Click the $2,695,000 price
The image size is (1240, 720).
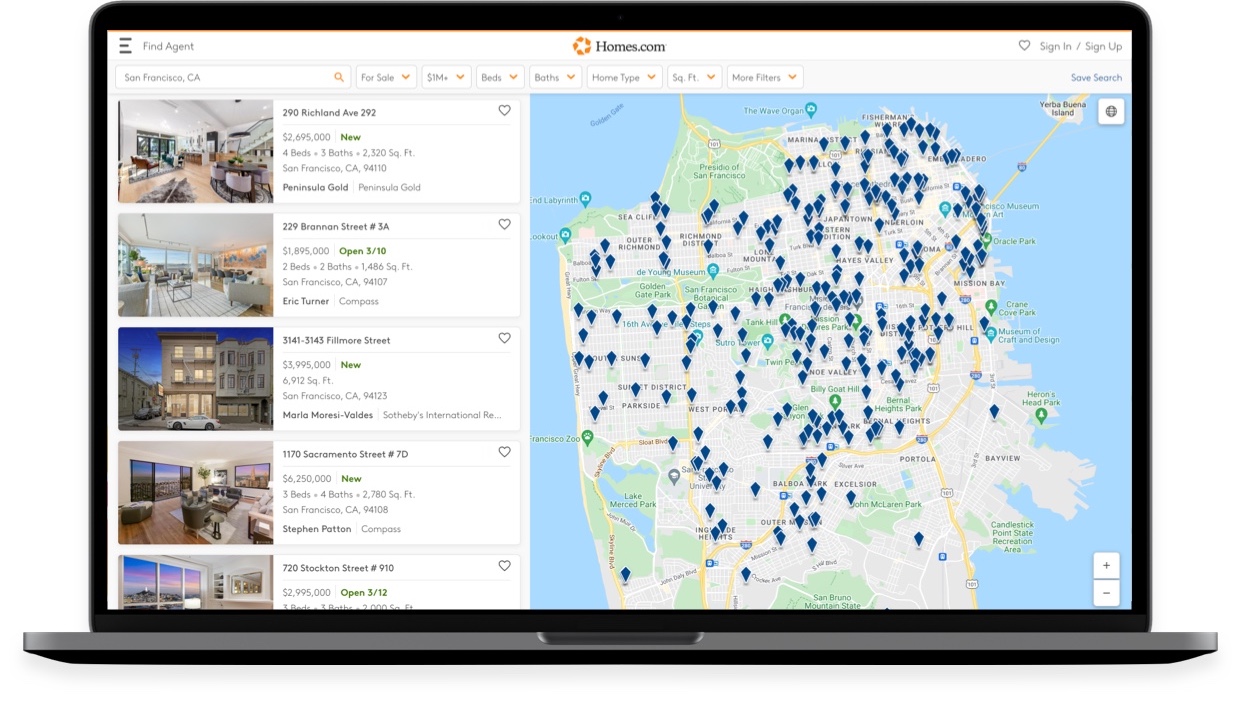click(306, 137)
